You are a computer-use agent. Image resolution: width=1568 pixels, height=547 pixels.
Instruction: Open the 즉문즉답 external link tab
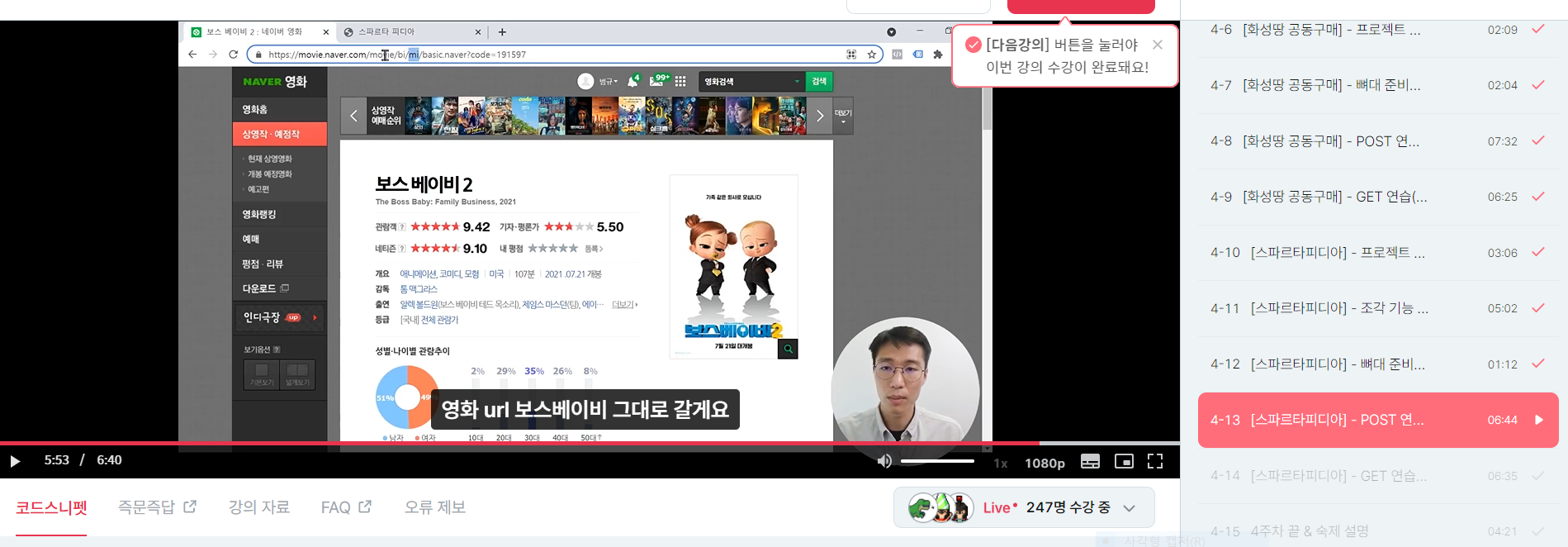click(157, 507)
